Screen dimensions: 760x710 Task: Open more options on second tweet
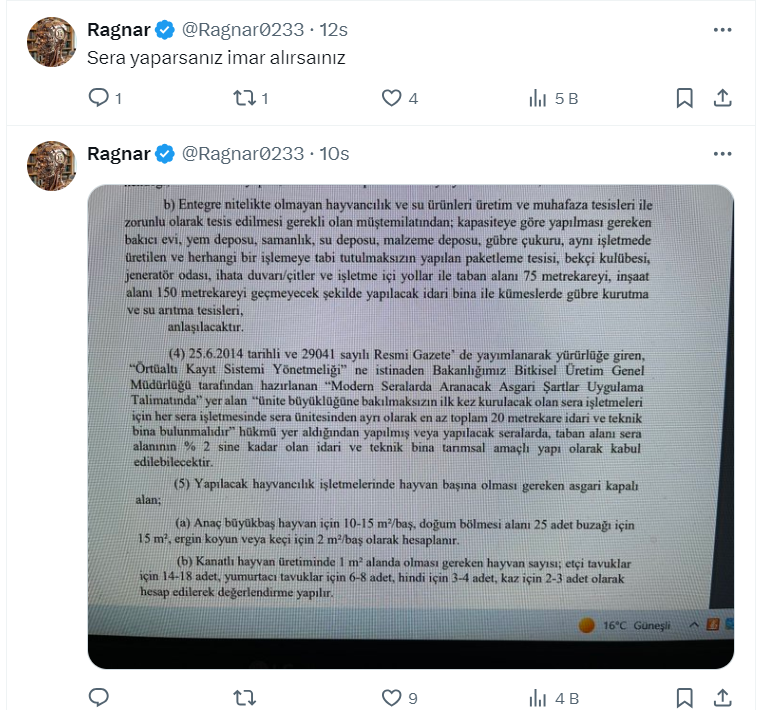pos(722,154)
